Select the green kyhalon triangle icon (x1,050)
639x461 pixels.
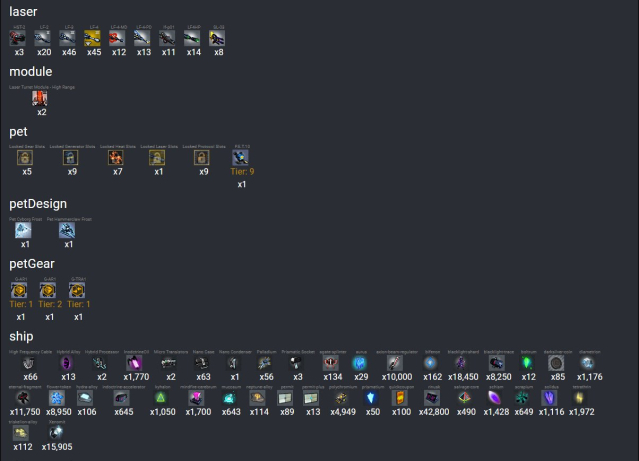pyautogui.click(x=161, y=397)
